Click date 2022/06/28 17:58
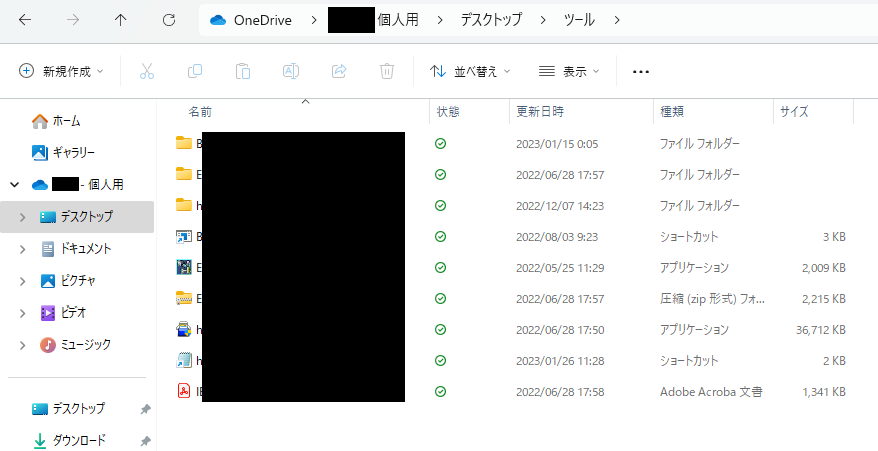 [x=560, y=392]
